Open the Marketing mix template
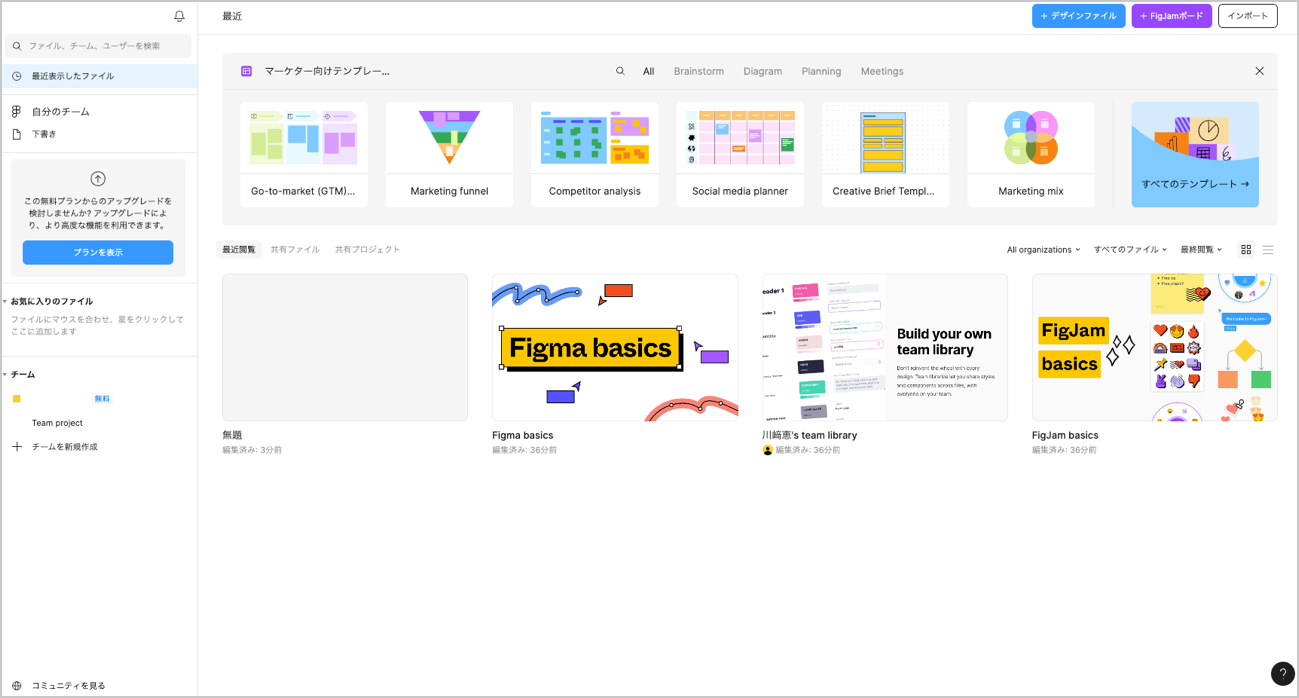The height and width of the screenshot is (698, 1299). pos(1031,154)
